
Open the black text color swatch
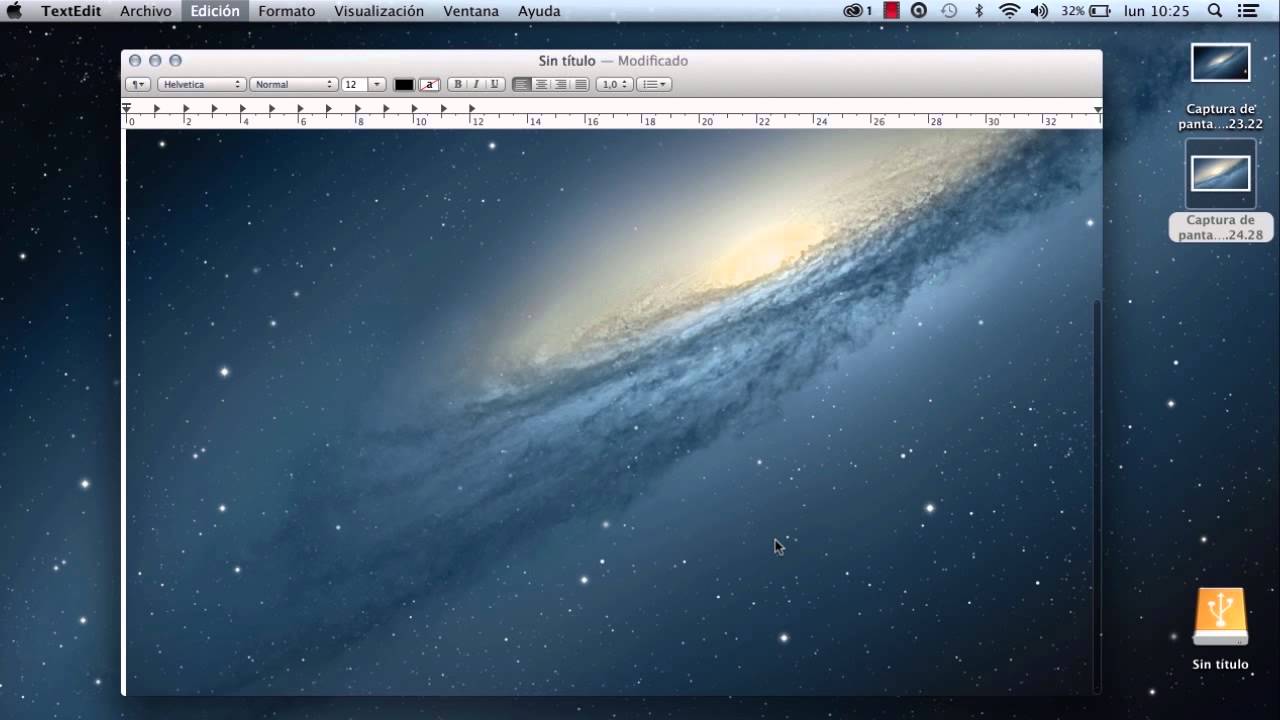404,85
